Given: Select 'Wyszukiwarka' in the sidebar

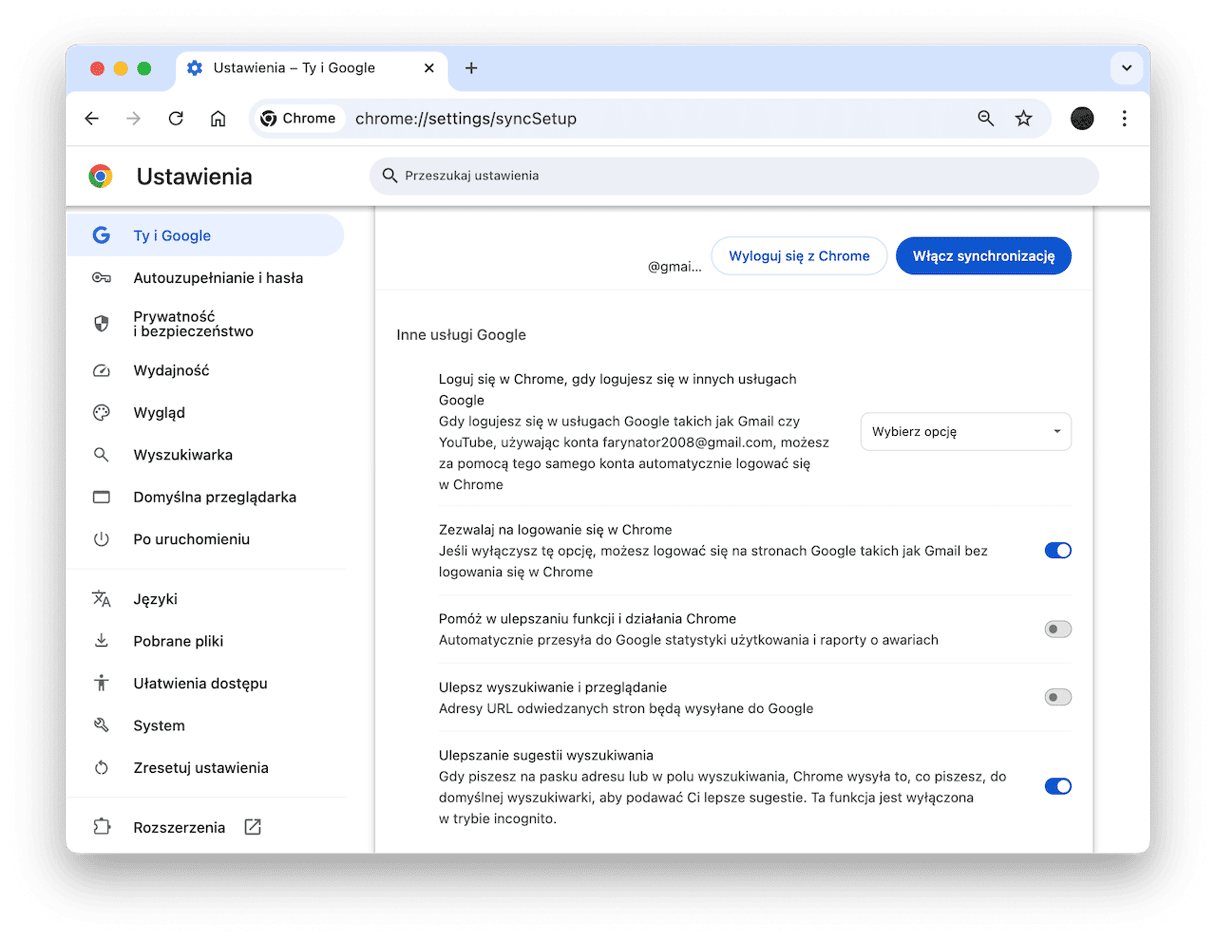Looking at the screenshot, I should click(x=183, y=455).
